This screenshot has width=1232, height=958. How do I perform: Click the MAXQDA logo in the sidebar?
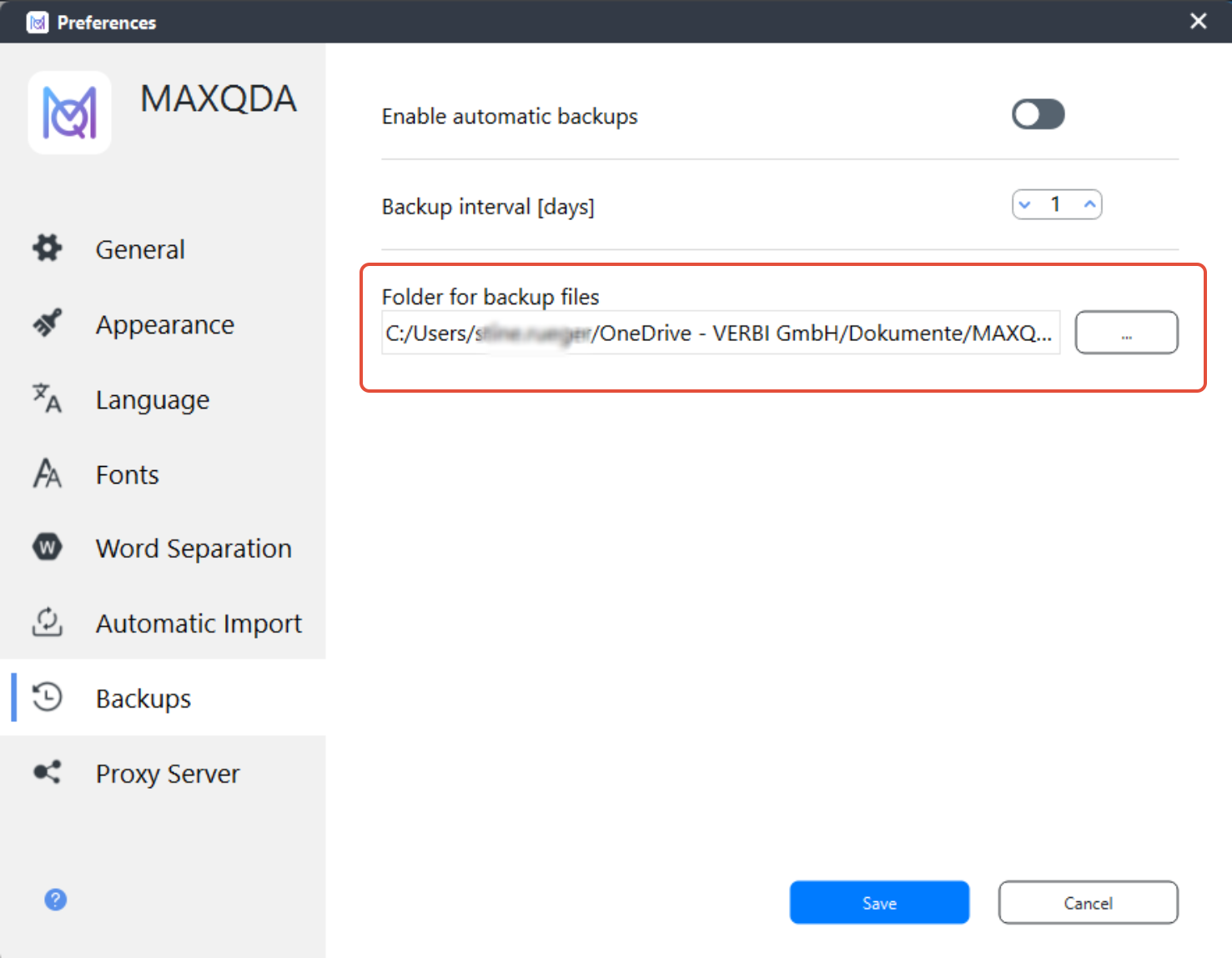click(69, 113)
